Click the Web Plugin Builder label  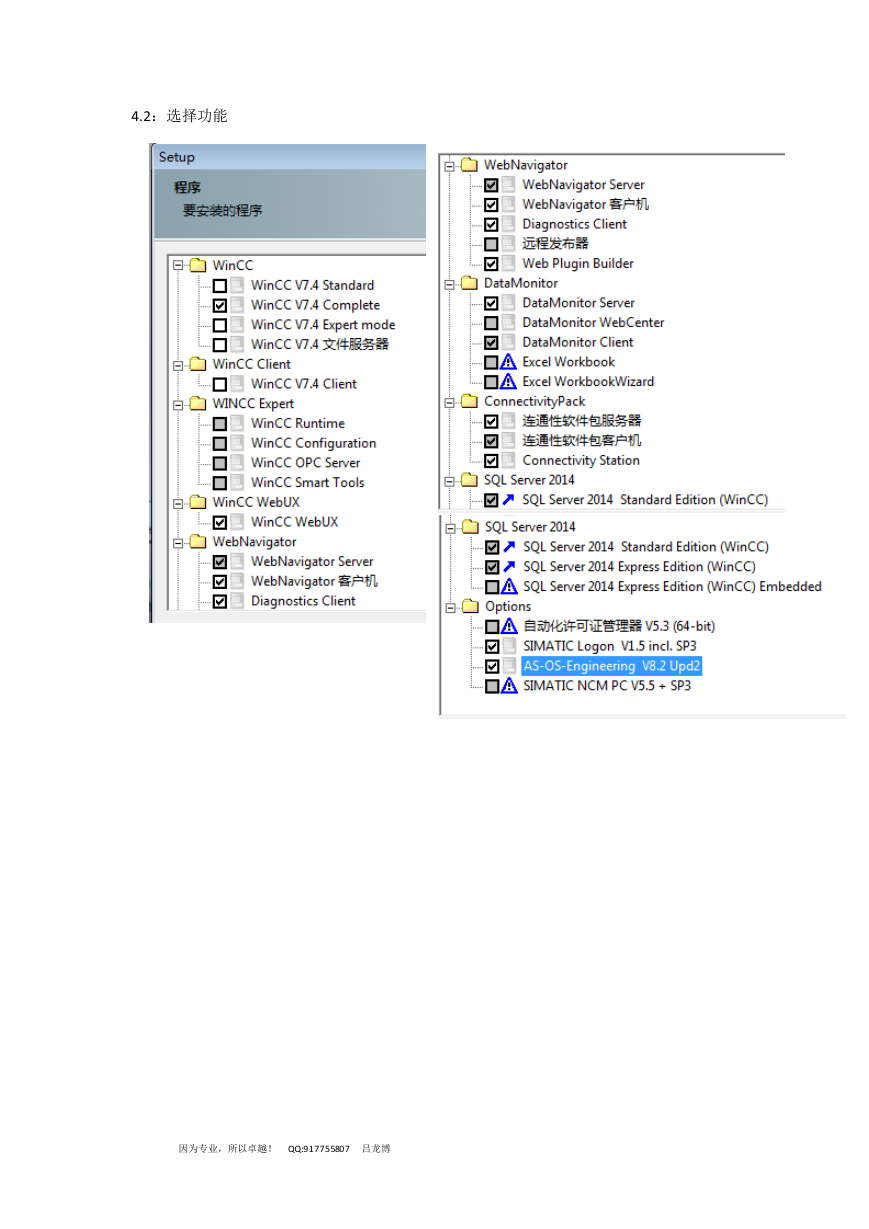click(x=578, y=264)
